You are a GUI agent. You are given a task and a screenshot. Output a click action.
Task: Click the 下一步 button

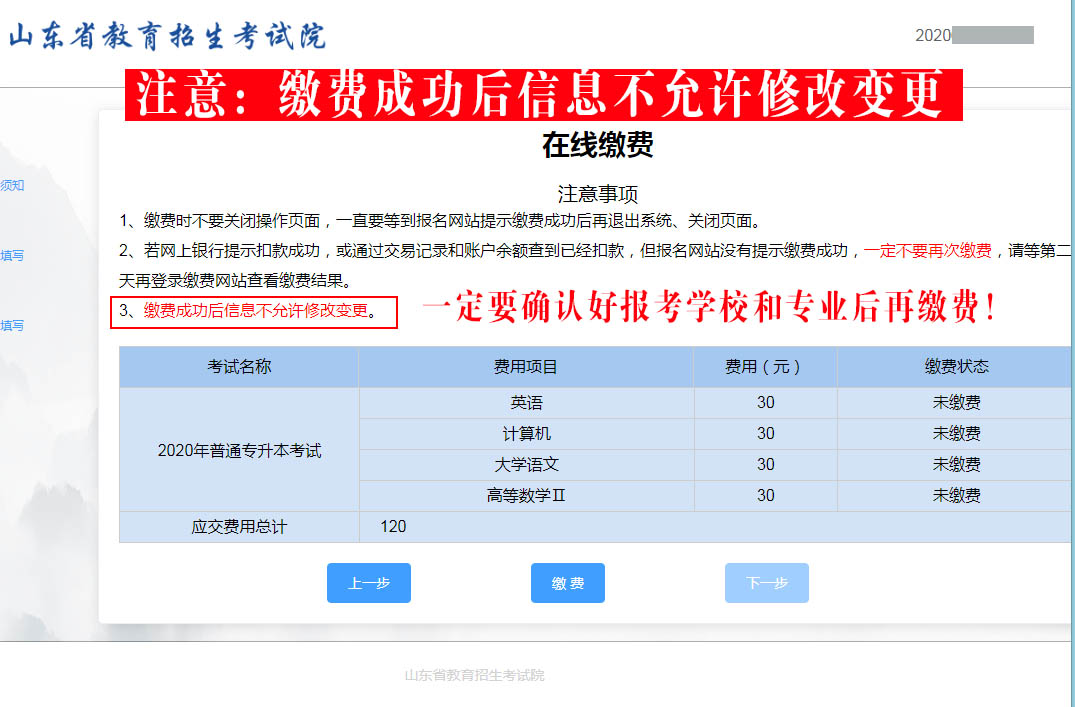pos(766,583)
